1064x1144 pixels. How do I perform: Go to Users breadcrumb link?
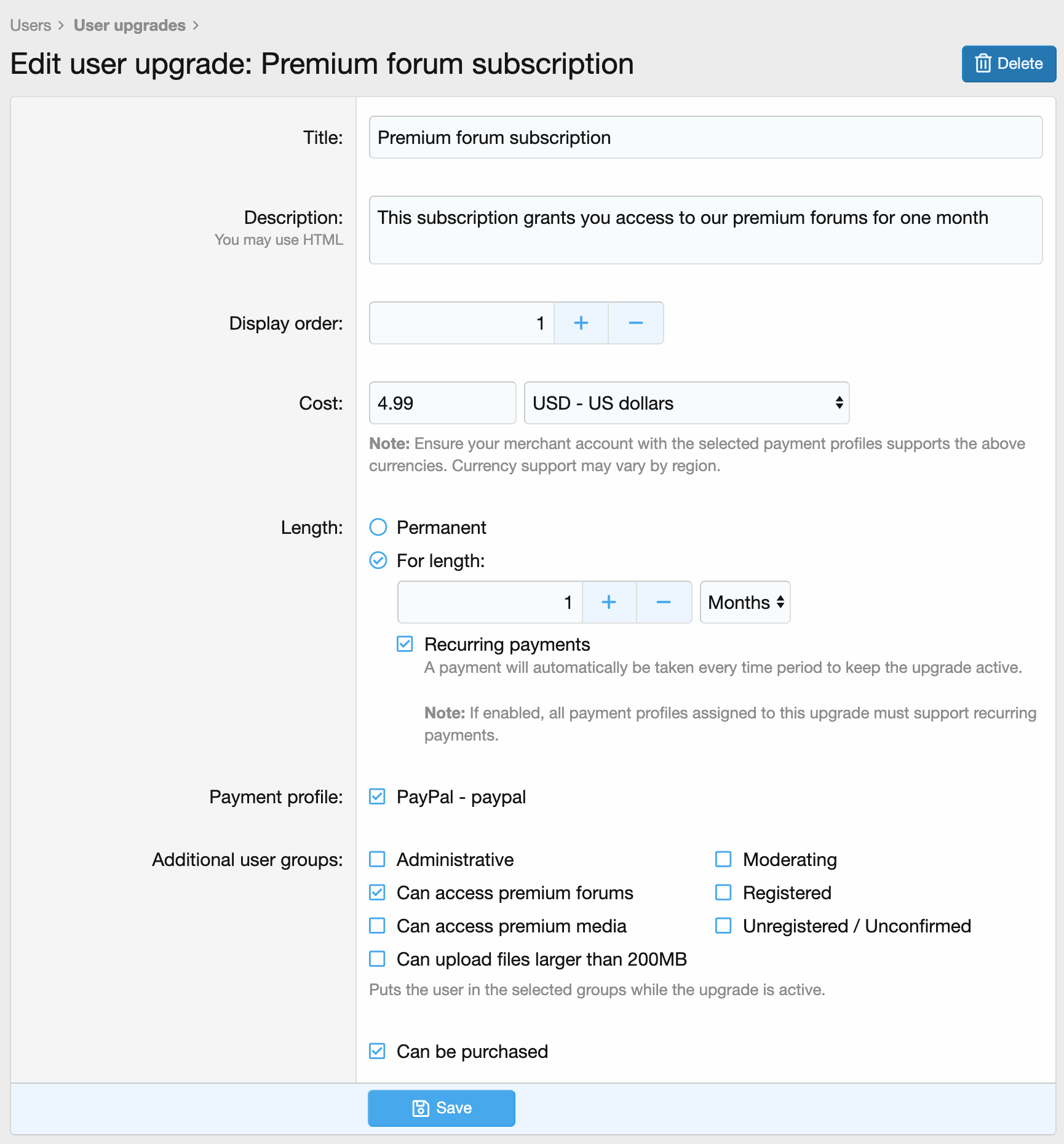point(31,25)
